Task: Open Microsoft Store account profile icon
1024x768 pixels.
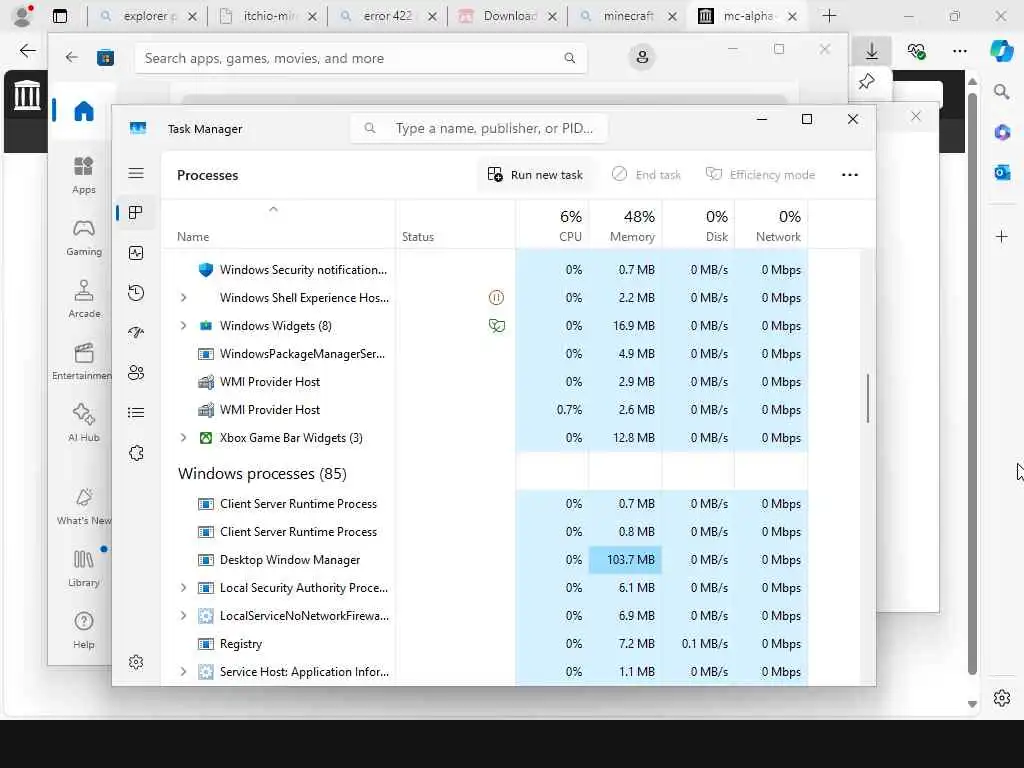Action: click(x=642, y=57)
